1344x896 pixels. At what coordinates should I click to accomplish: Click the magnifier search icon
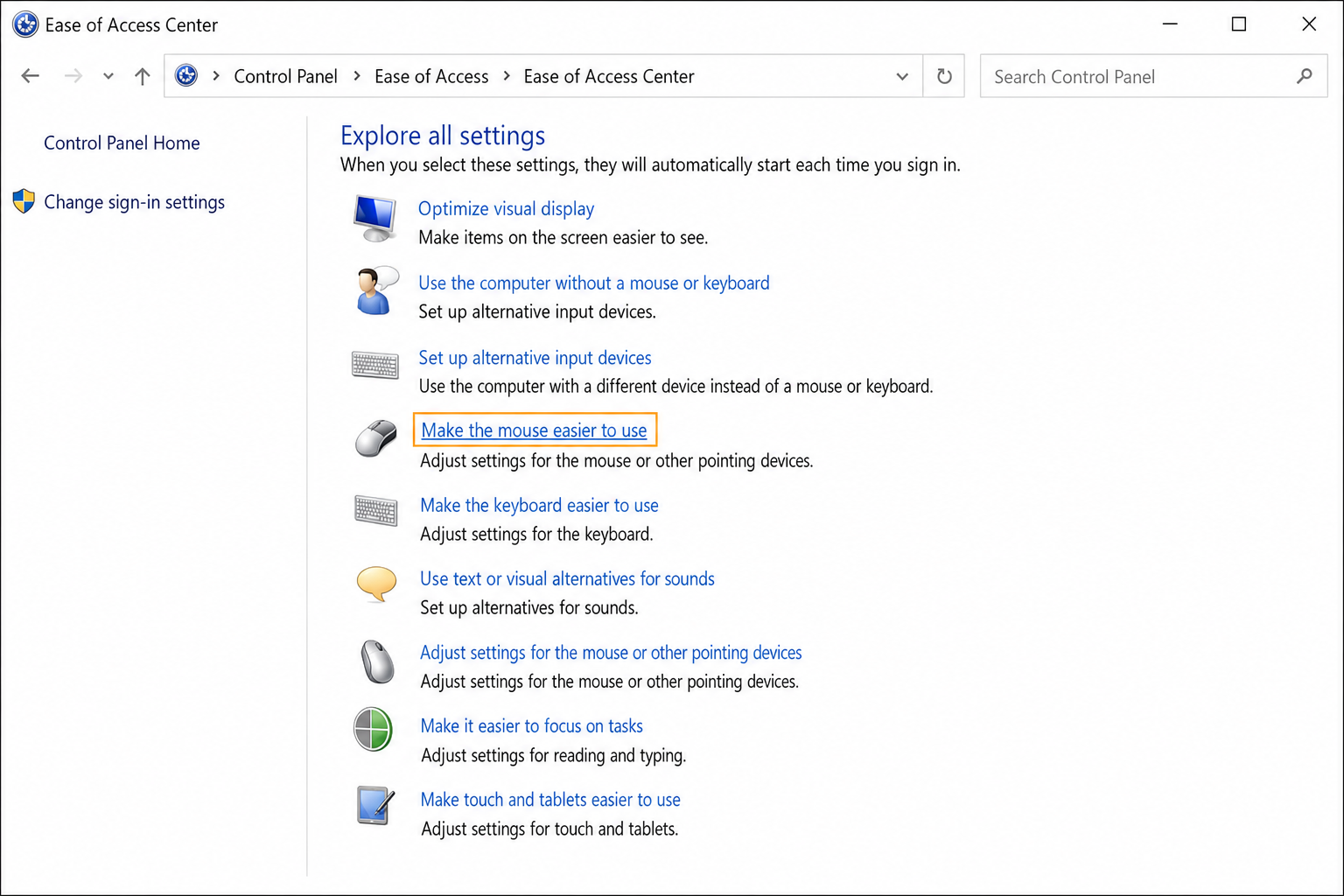1304,76
